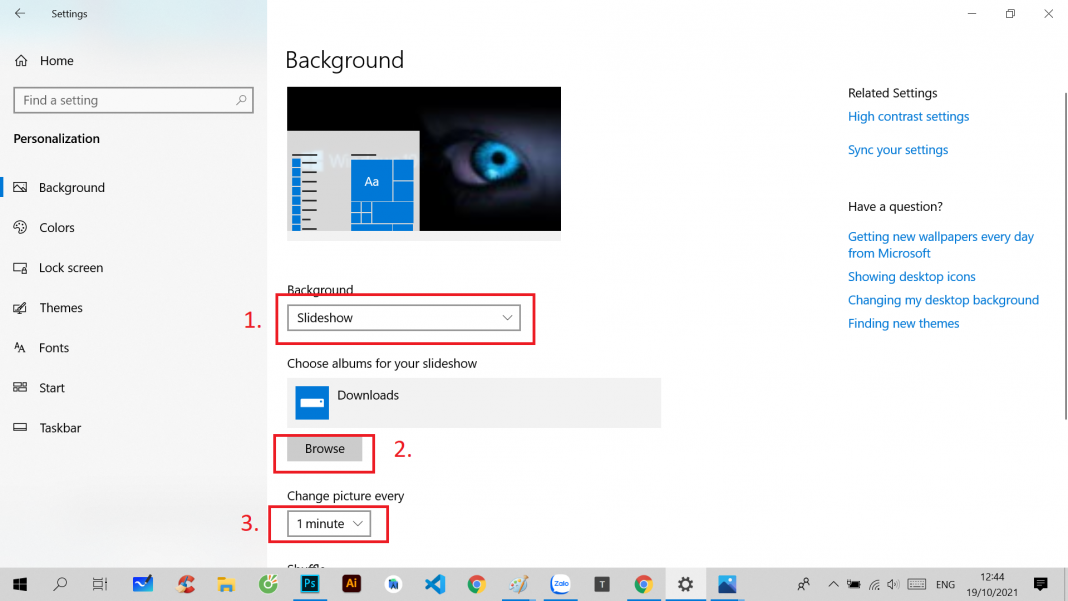The height and width of the screenshot is (601, 1068).
Task: Expand the Background type Slideshow dropdown
Action: tap(403, 318)
